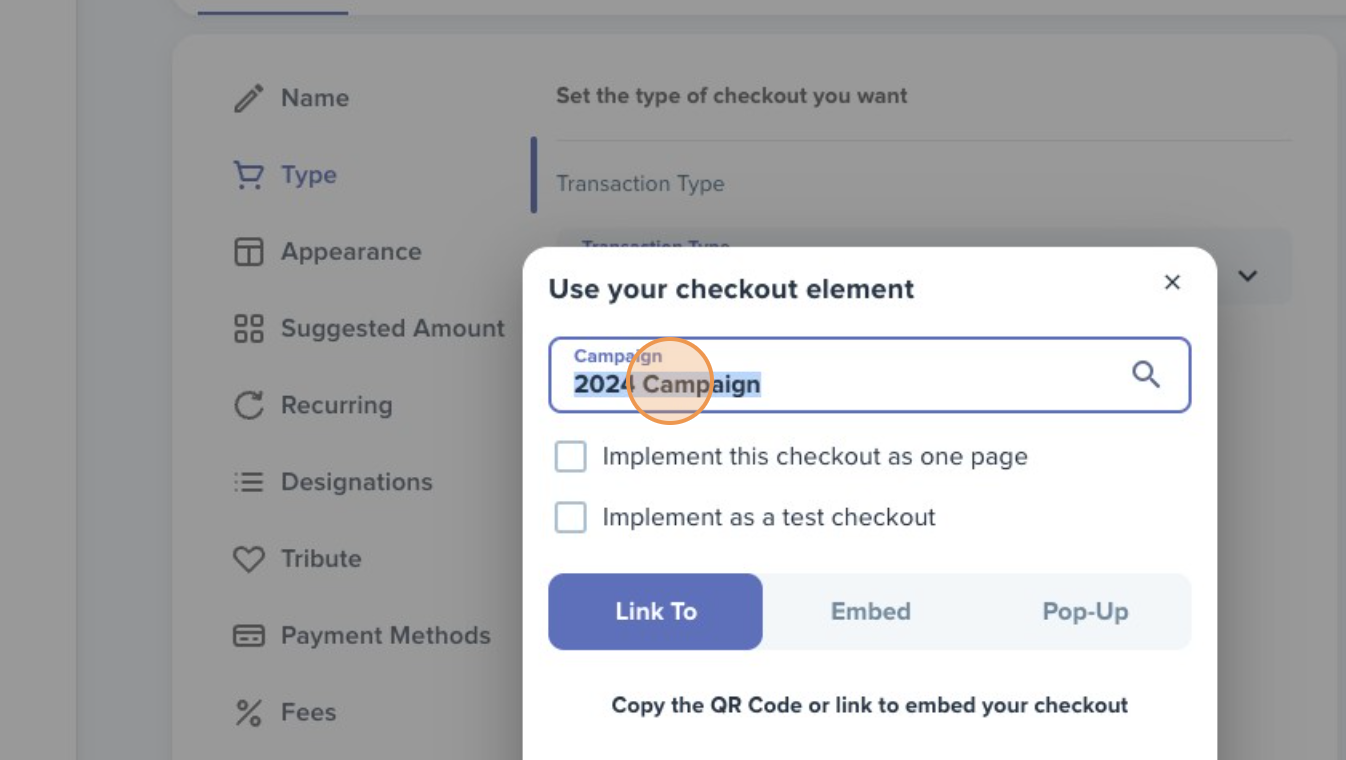Click the Appearance layout icon
Viewport: 1346px width, 760px height.
tap(248, 252)
